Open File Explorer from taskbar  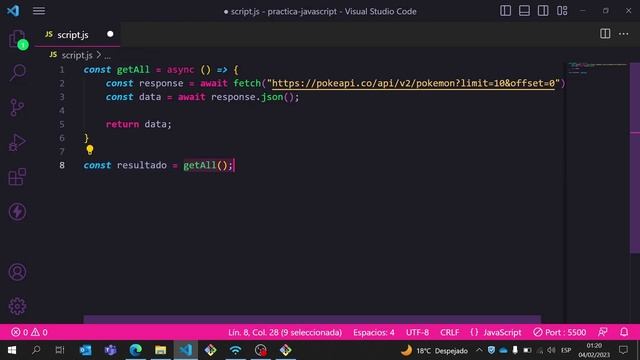[x=160, y=350]
